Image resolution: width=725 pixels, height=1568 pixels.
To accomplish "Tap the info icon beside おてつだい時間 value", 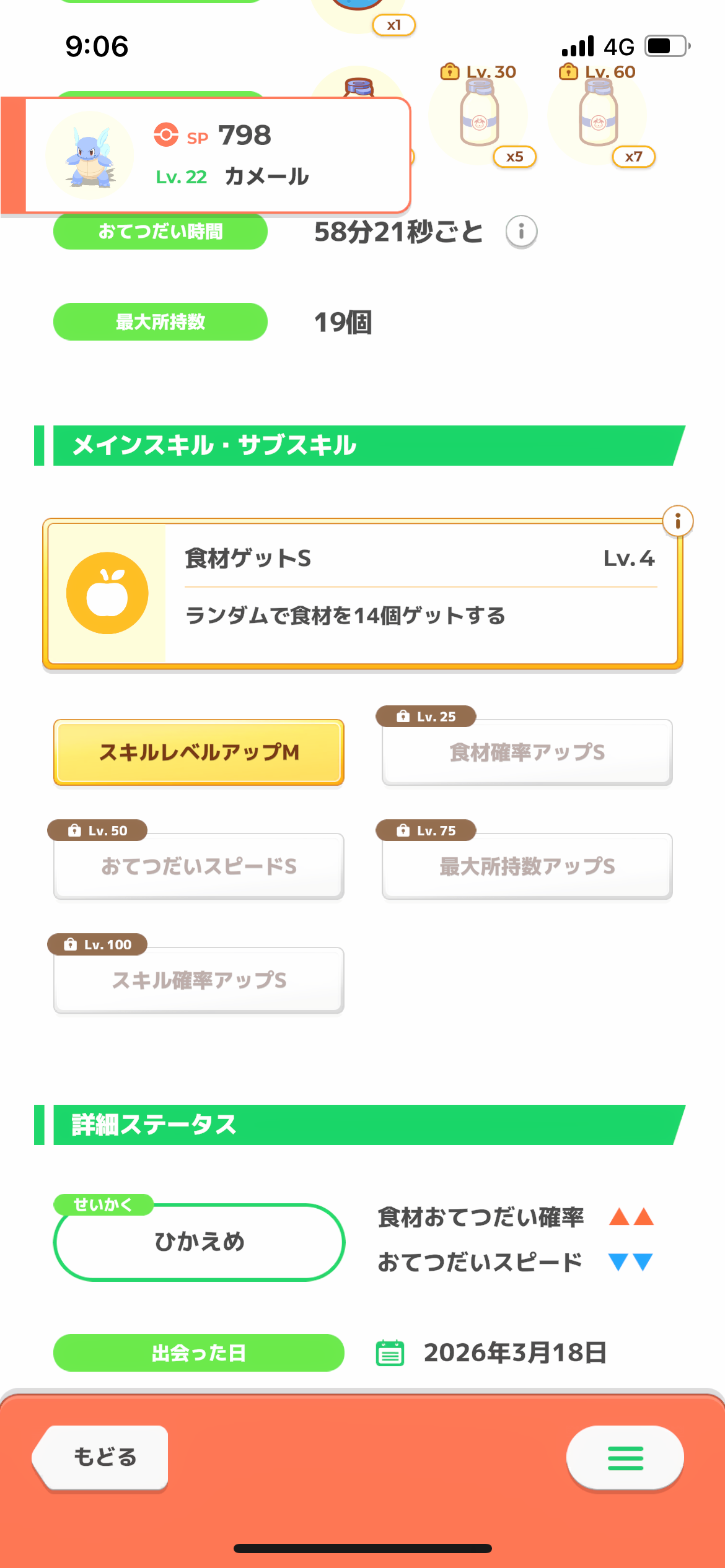I will tap(521, 232).
